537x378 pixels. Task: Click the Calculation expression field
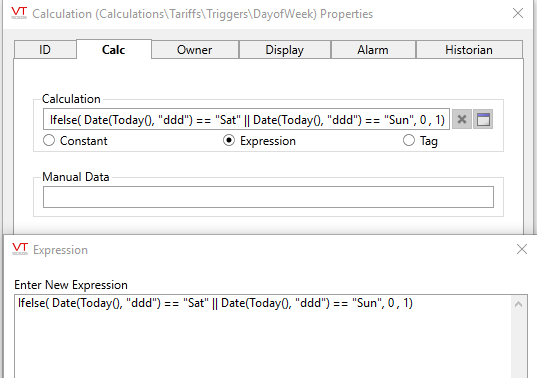coord(246,119)
